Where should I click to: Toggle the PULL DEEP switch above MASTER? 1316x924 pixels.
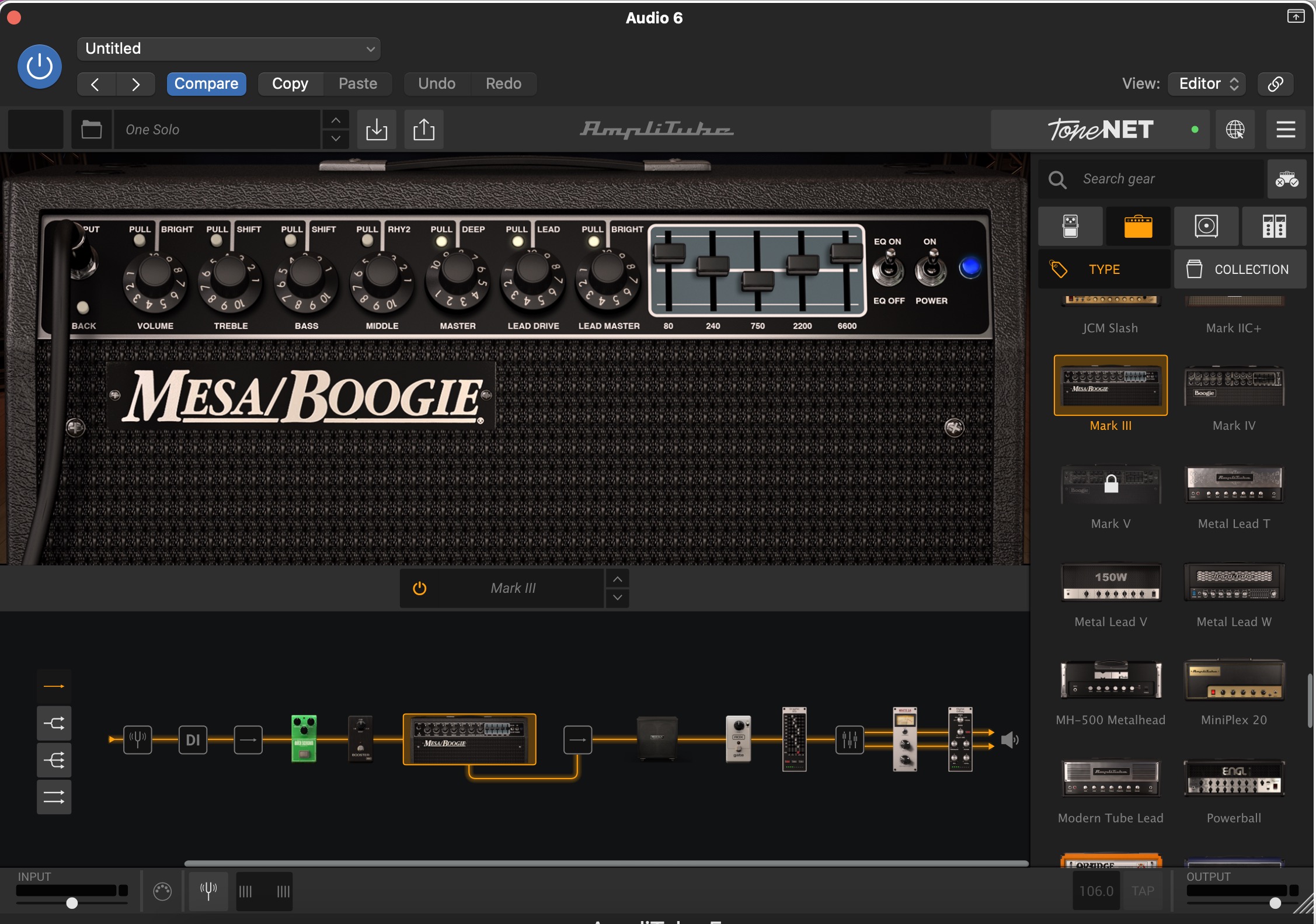tap(441, 241)
